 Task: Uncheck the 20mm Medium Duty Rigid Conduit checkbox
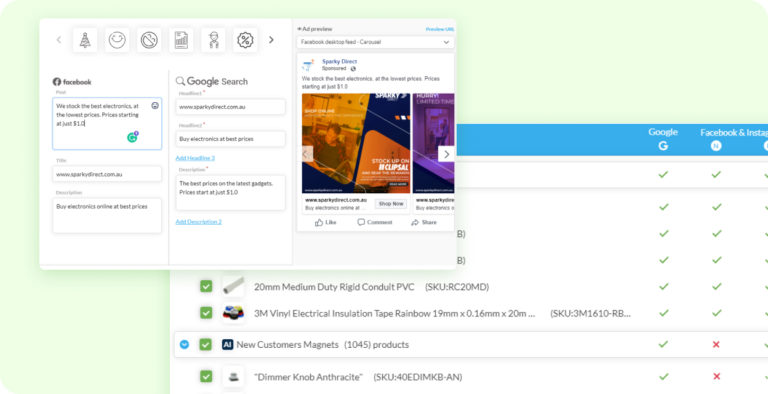(206, 286)
